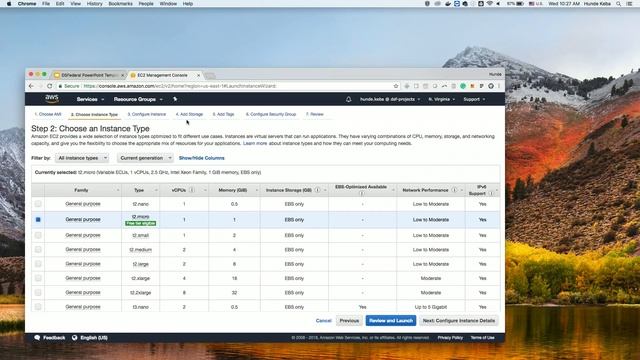Click the EBS-Optimized Available info icon

pos(362,193)
